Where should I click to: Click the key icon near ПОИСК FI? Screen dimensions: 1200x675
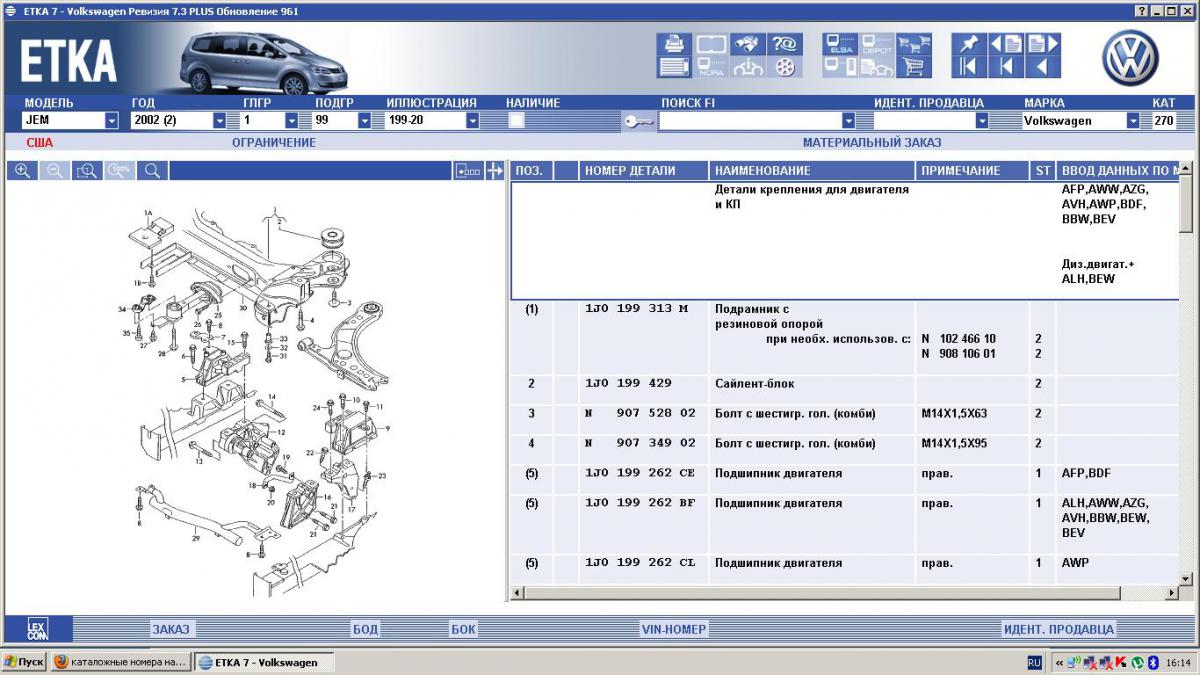638,121
